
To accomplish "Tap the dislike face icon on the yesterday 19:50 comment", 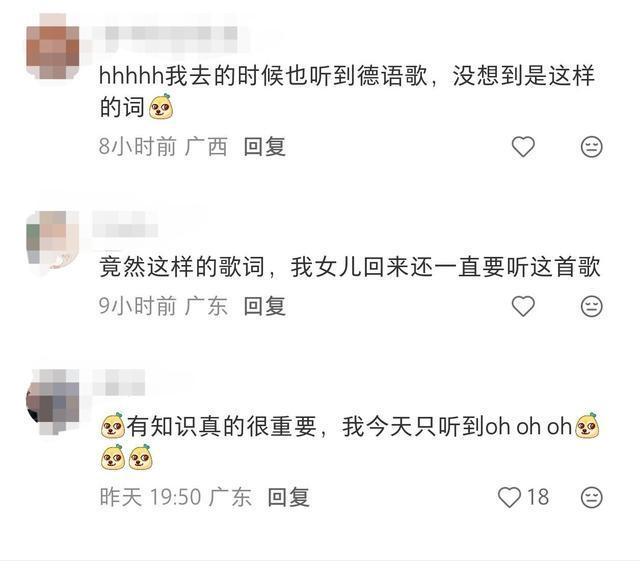I will pos(591,497).
